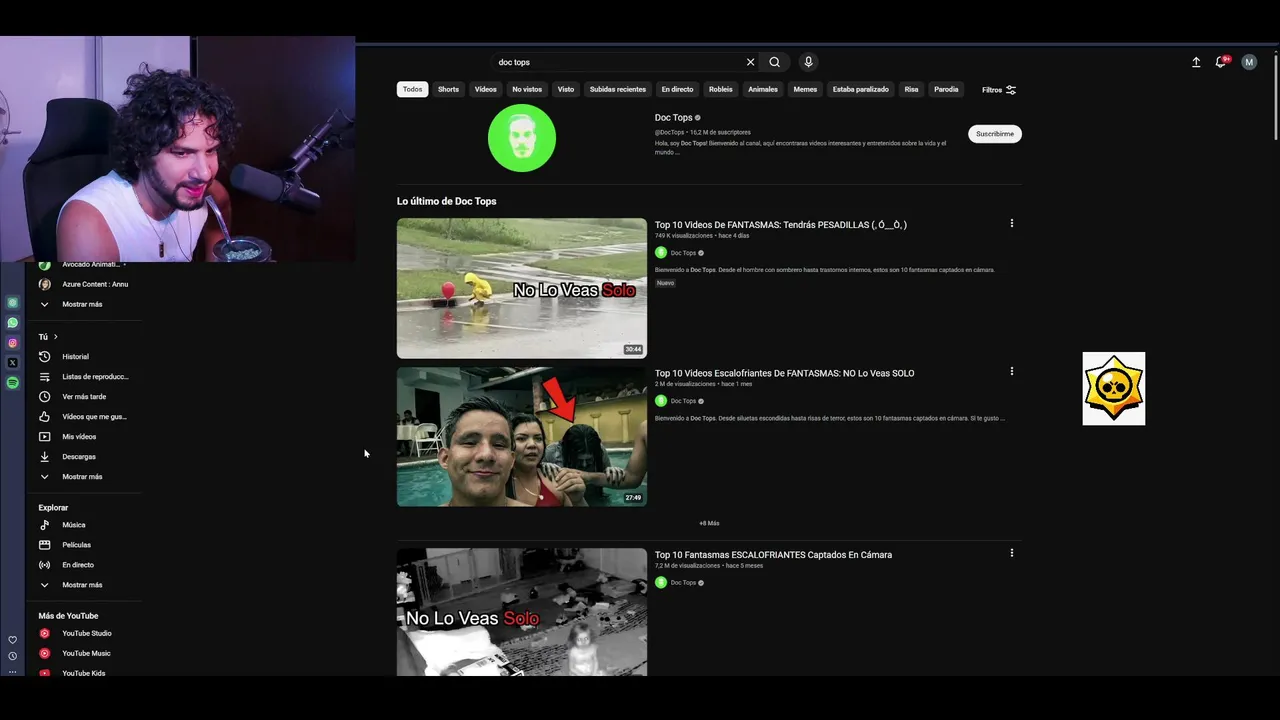Select the Vídeos filter chip
Image resolution: width=1280 pixels, height=720 pixels.
[486, 90]
